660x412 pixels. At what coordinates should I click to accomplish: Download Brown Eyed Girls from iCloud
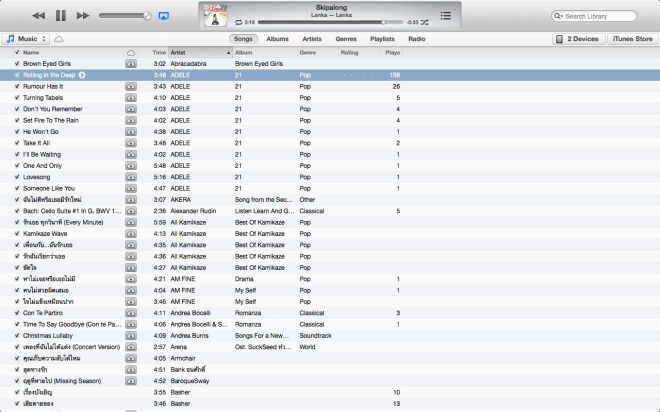coord(131,63)
